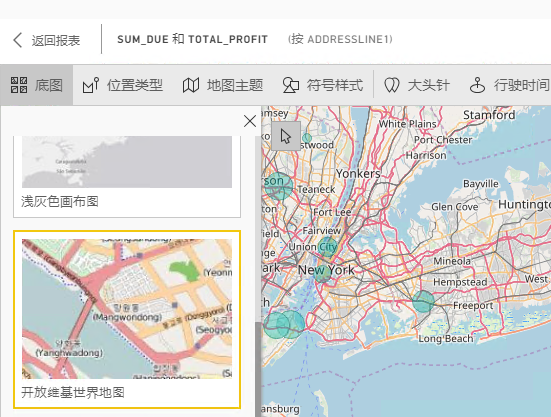Click the Hempstead map label
This screenshot has height=417, width=551.
pos(460,282)
